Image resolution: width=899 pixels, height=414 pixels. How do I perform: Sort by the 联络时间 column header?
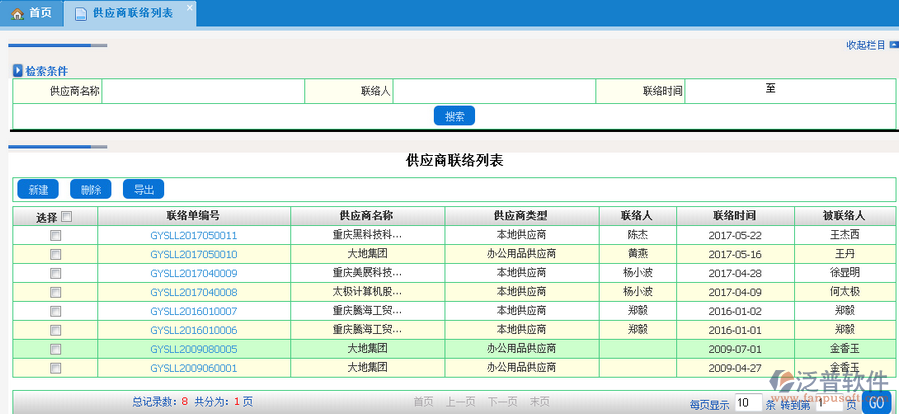click(x=734, y=216)
